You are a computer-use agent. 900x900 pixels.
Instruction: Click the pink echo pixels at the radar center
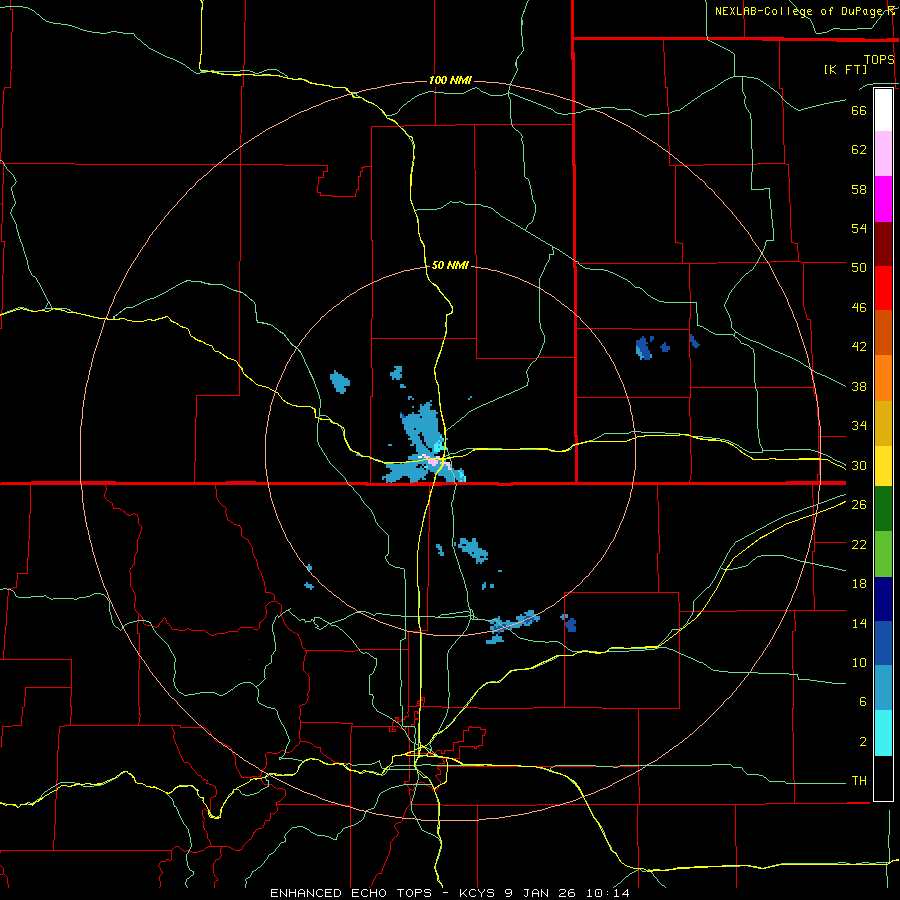pos(433,461)
